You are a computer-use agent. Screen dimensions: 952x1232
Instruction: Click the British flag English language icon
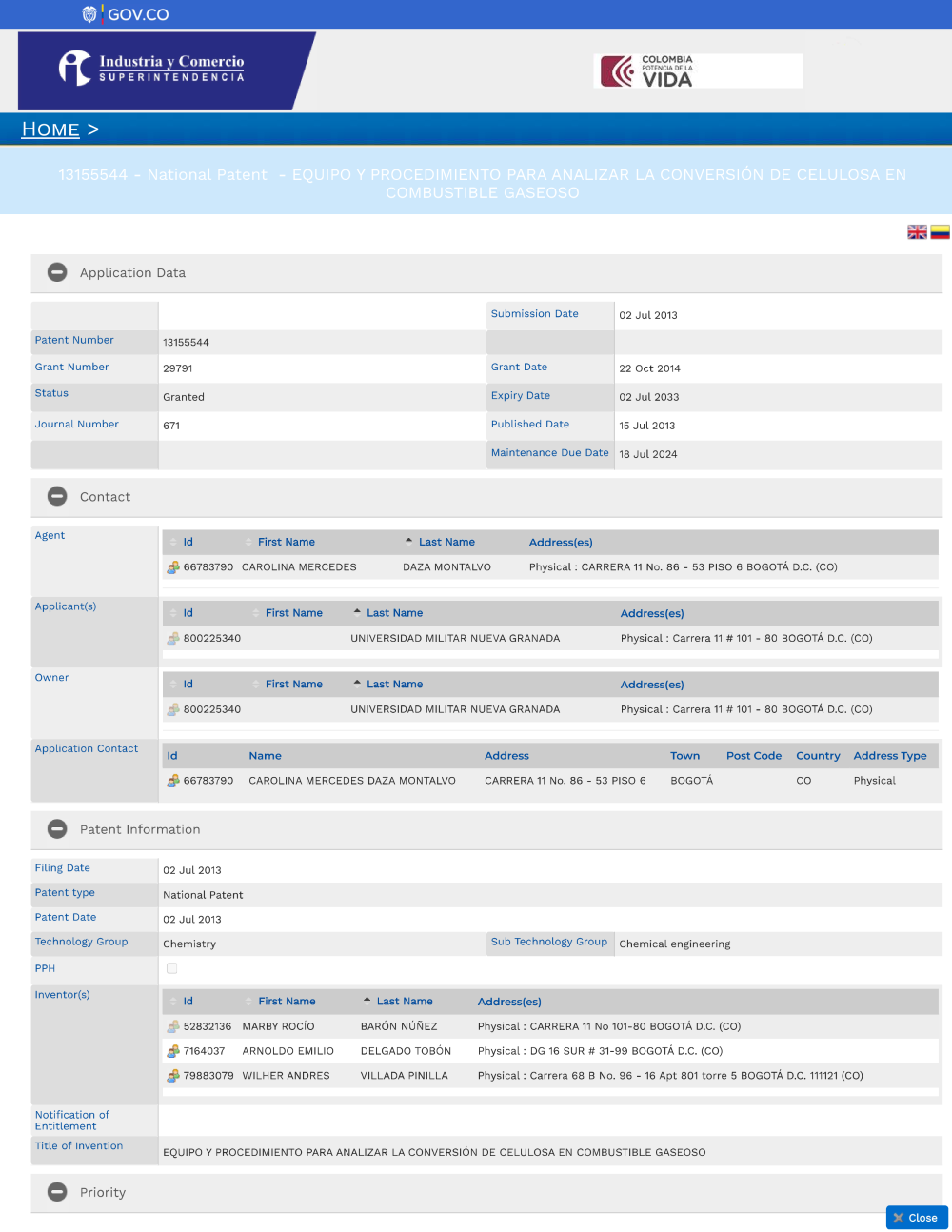917,232
